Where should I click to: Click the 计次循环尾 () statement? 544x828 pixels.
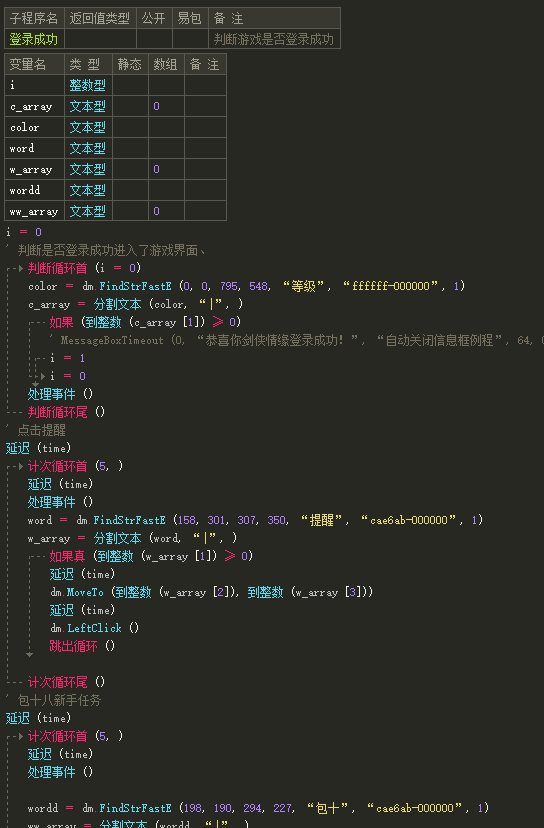[67, 682]
